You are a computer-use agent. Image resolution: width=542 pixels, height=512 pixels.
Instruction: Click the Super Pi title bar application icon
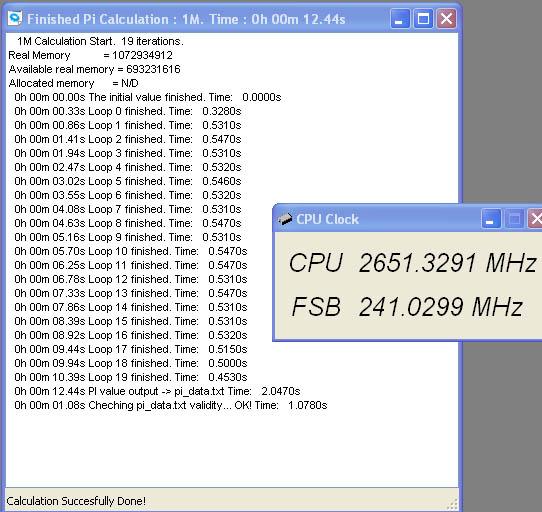[15, 18]
